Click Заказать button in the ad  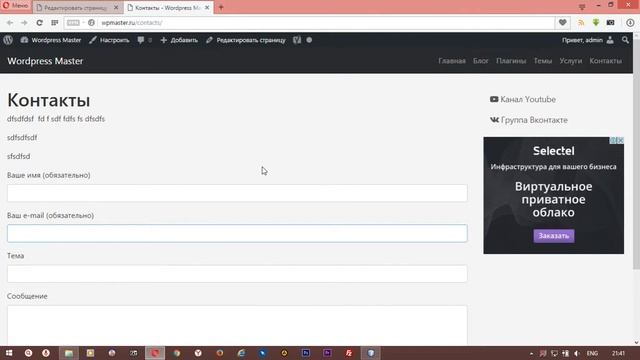click(553, 236)
